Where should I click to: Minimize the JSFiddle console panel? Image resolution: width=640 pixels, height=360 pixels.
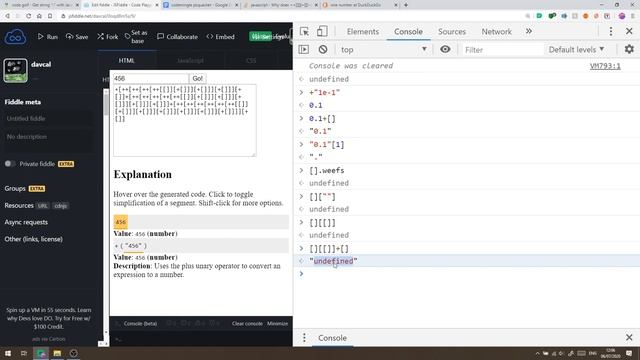pyautogui.click(x=278, y=323)
